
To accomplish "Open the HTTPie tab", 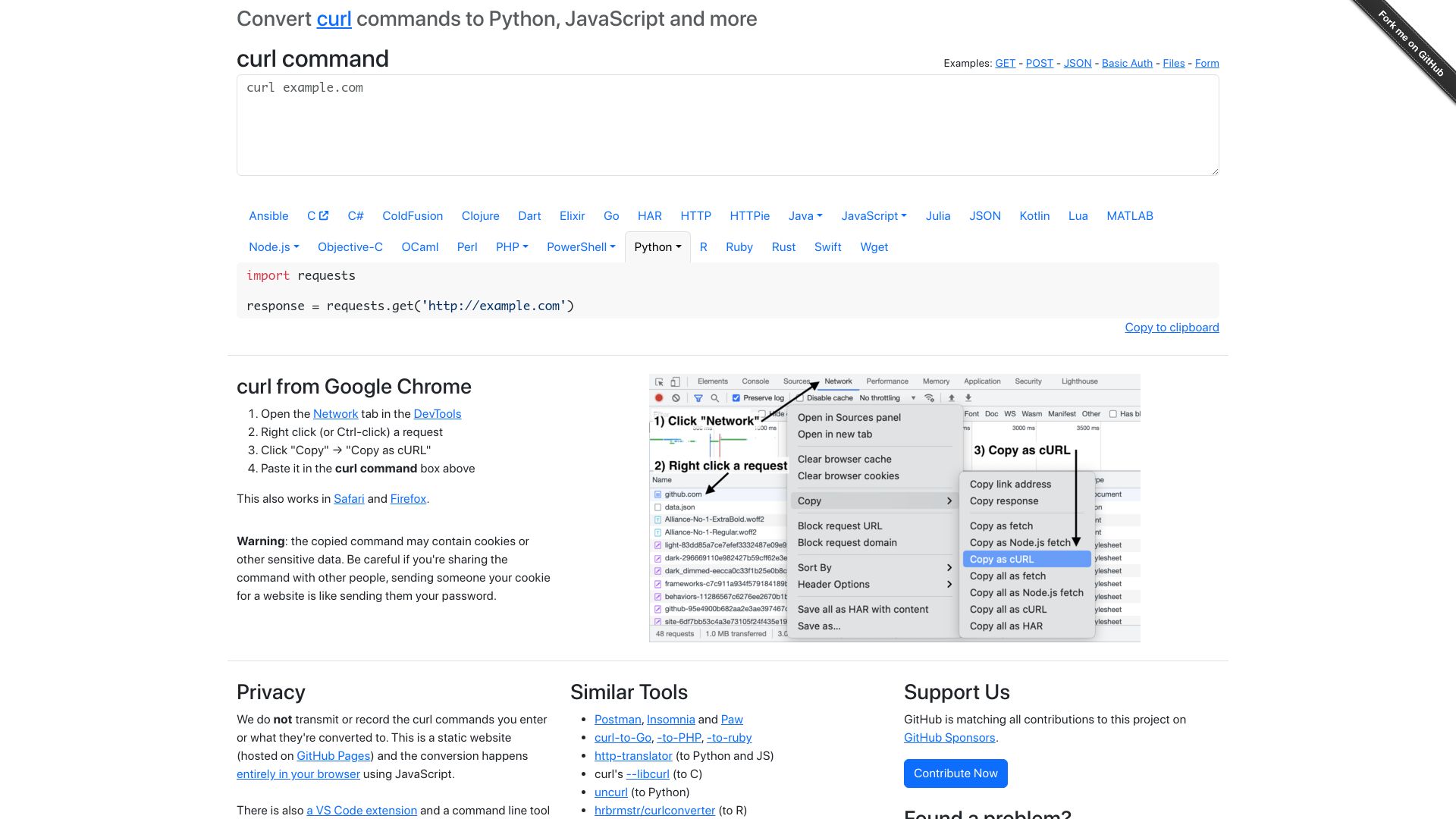I will [749, 216].
